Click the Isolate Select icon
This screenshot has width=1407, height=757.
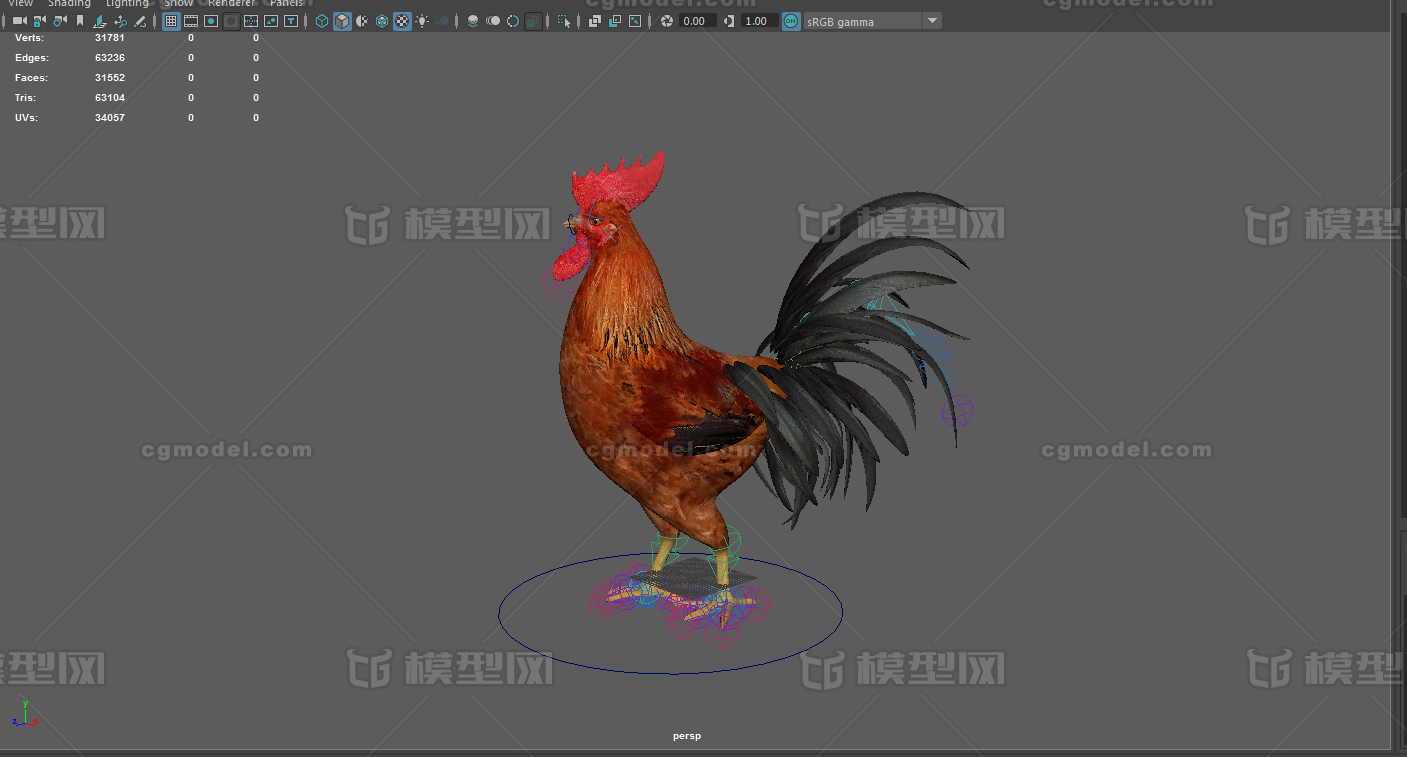coord(565,21)
